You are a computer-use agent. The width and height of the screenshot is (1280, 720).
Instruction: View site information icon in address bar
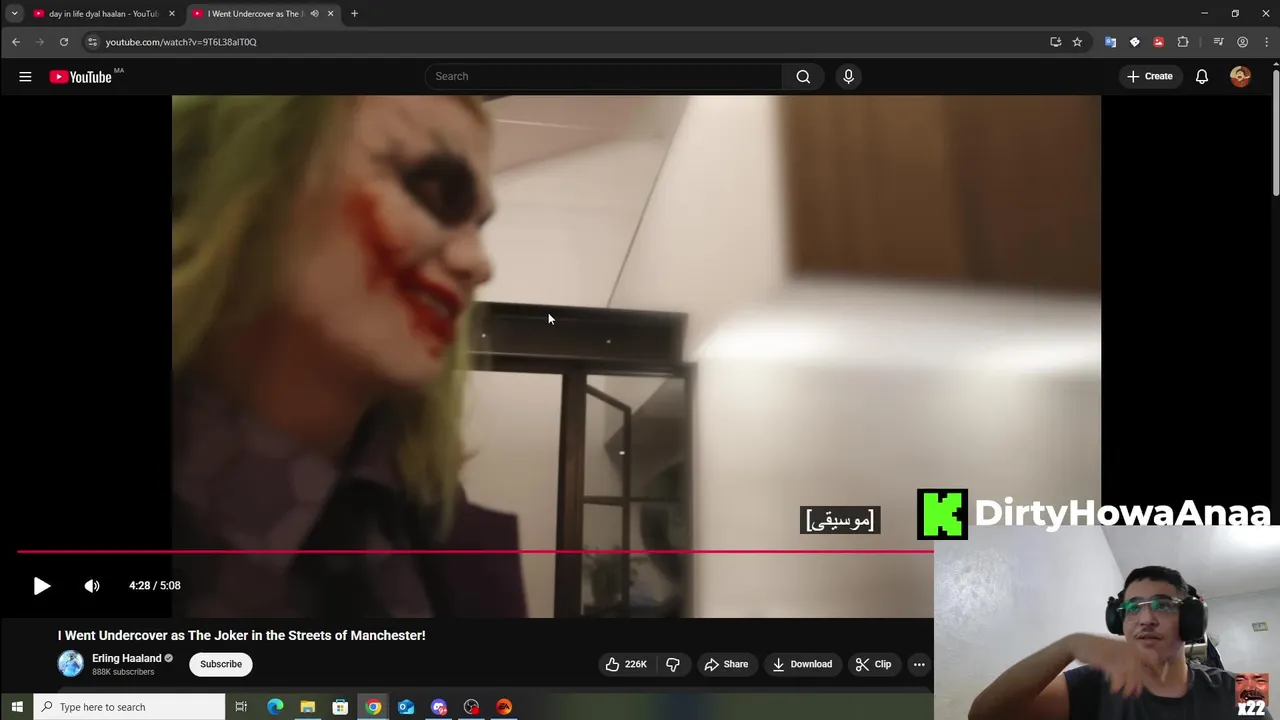(92, 42)
